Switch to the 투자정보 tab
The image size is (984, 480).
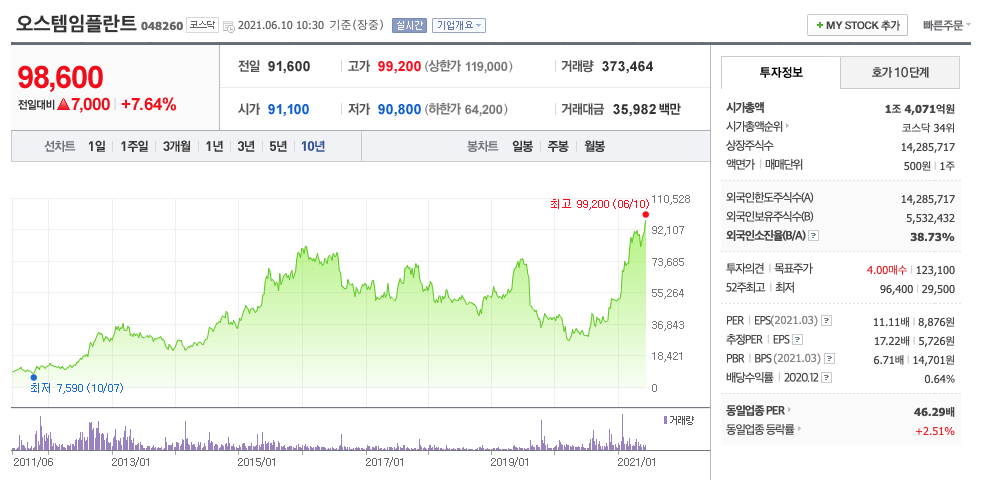pyautogui.click(x=781, y=72)
